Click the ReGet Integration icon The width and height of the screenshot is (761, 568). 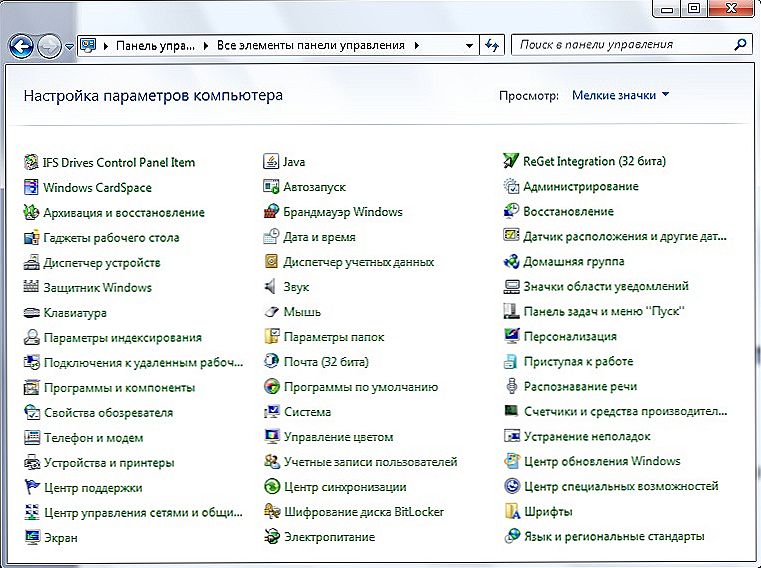point(511,161)
